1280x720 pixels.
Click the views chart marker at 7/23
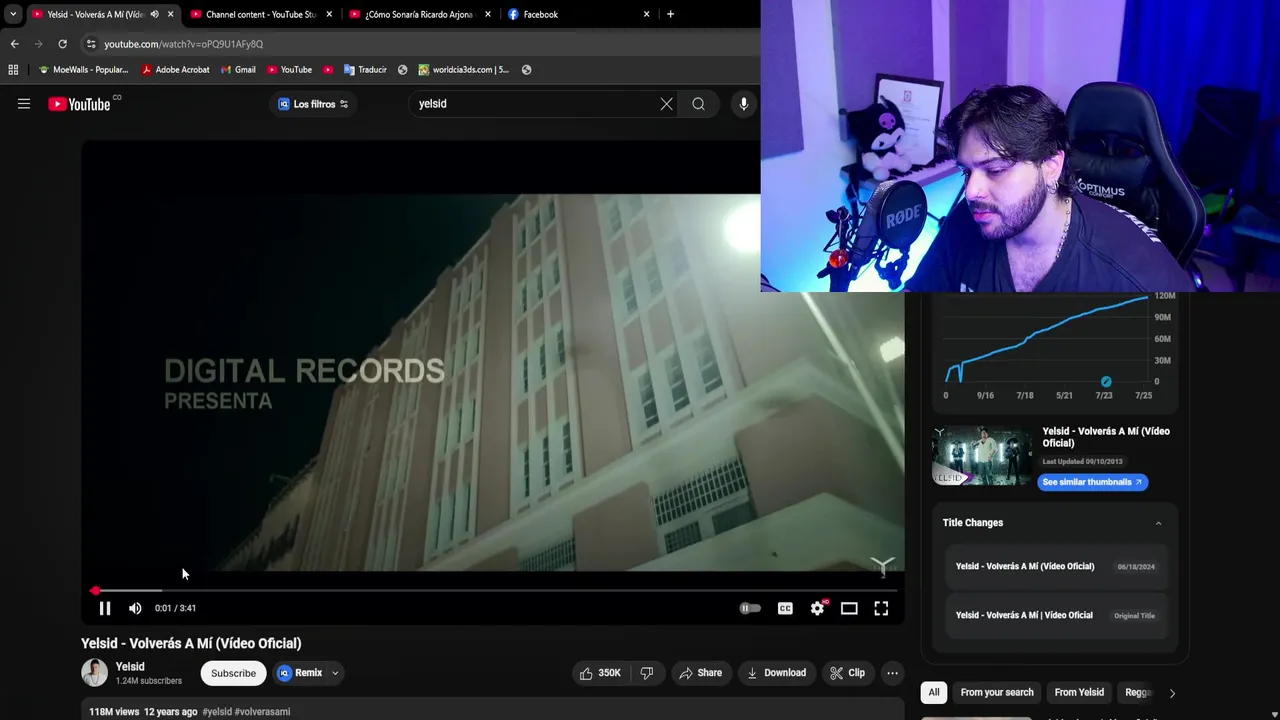pyautogui.click(x=1106, y=382)
